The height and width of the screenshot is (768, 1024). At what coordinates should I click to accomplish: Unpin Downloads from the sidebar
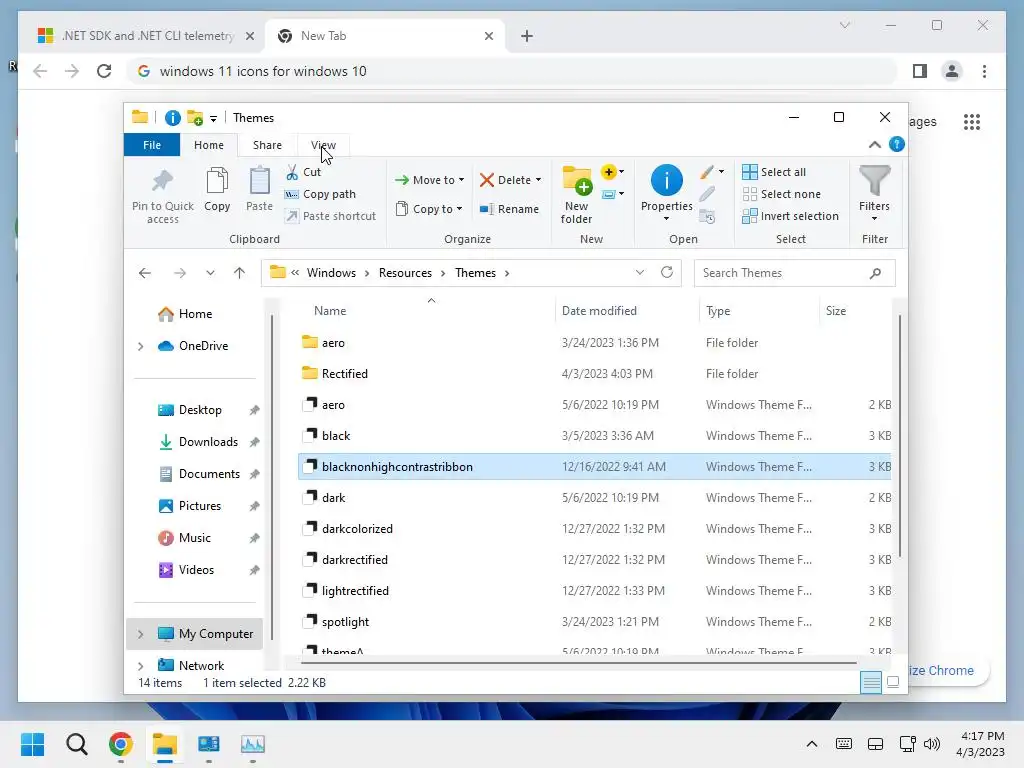255,442
